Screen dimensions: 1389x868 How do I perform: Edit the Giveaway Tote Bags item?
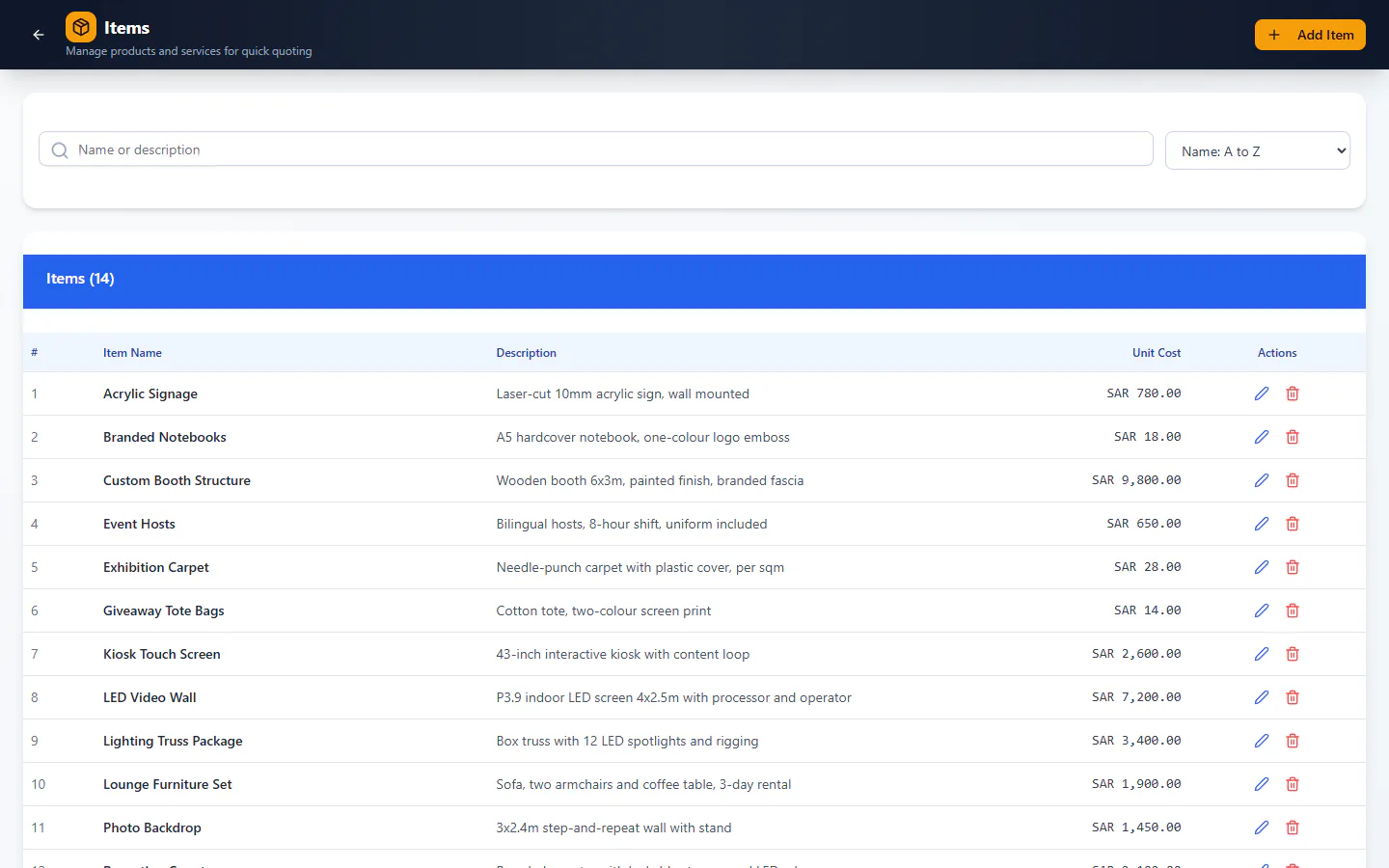[x=1262, y=610]
